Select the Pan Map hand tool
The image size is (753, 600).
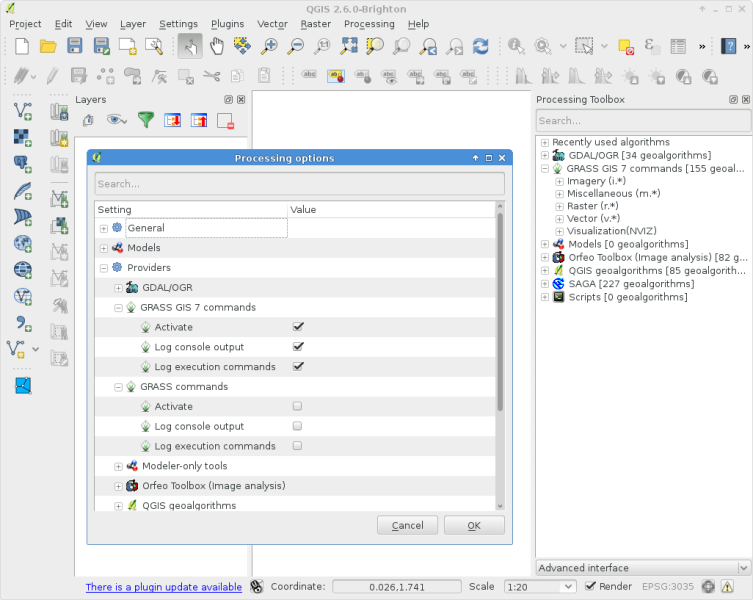click(217, 46)
